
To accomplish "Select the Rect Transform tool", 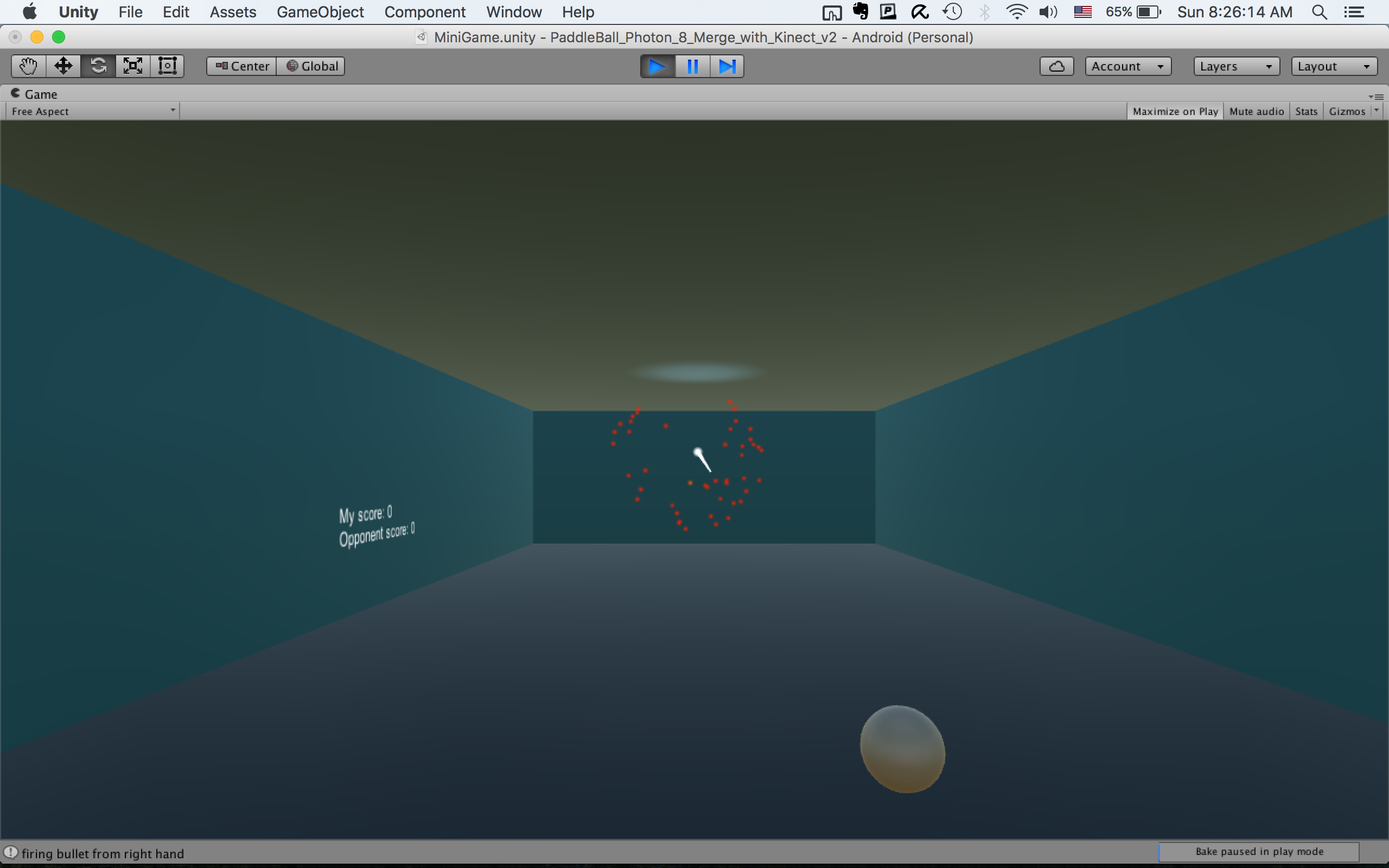I will click(167, 66).
